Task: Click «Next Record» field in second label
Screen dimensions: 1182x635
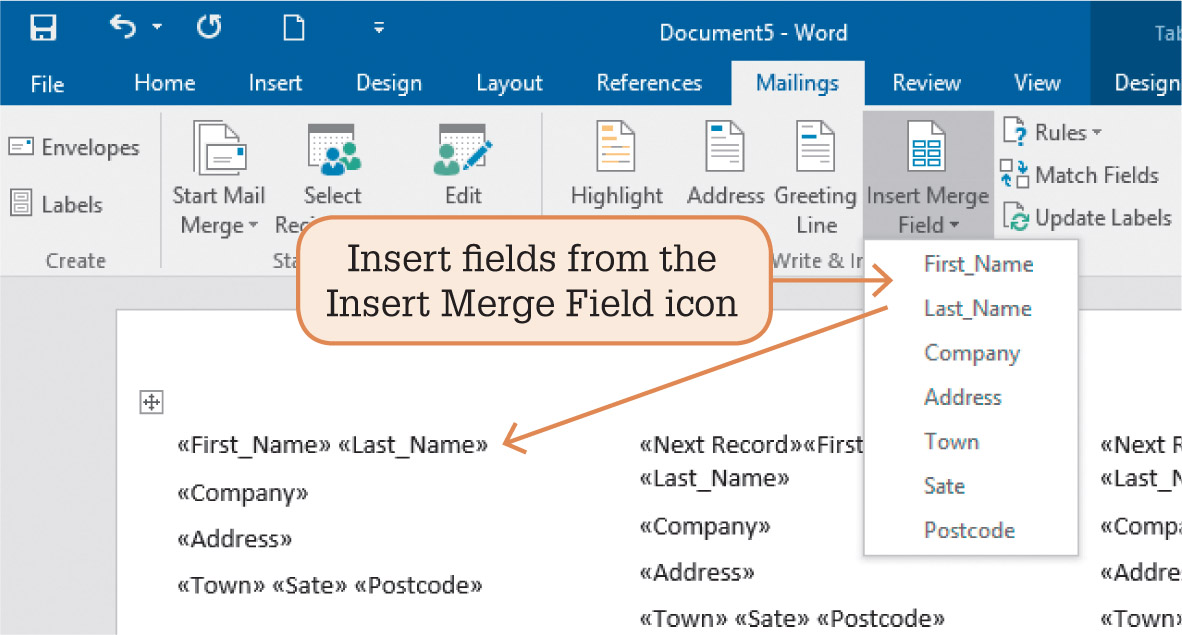Action: point(721,445)
